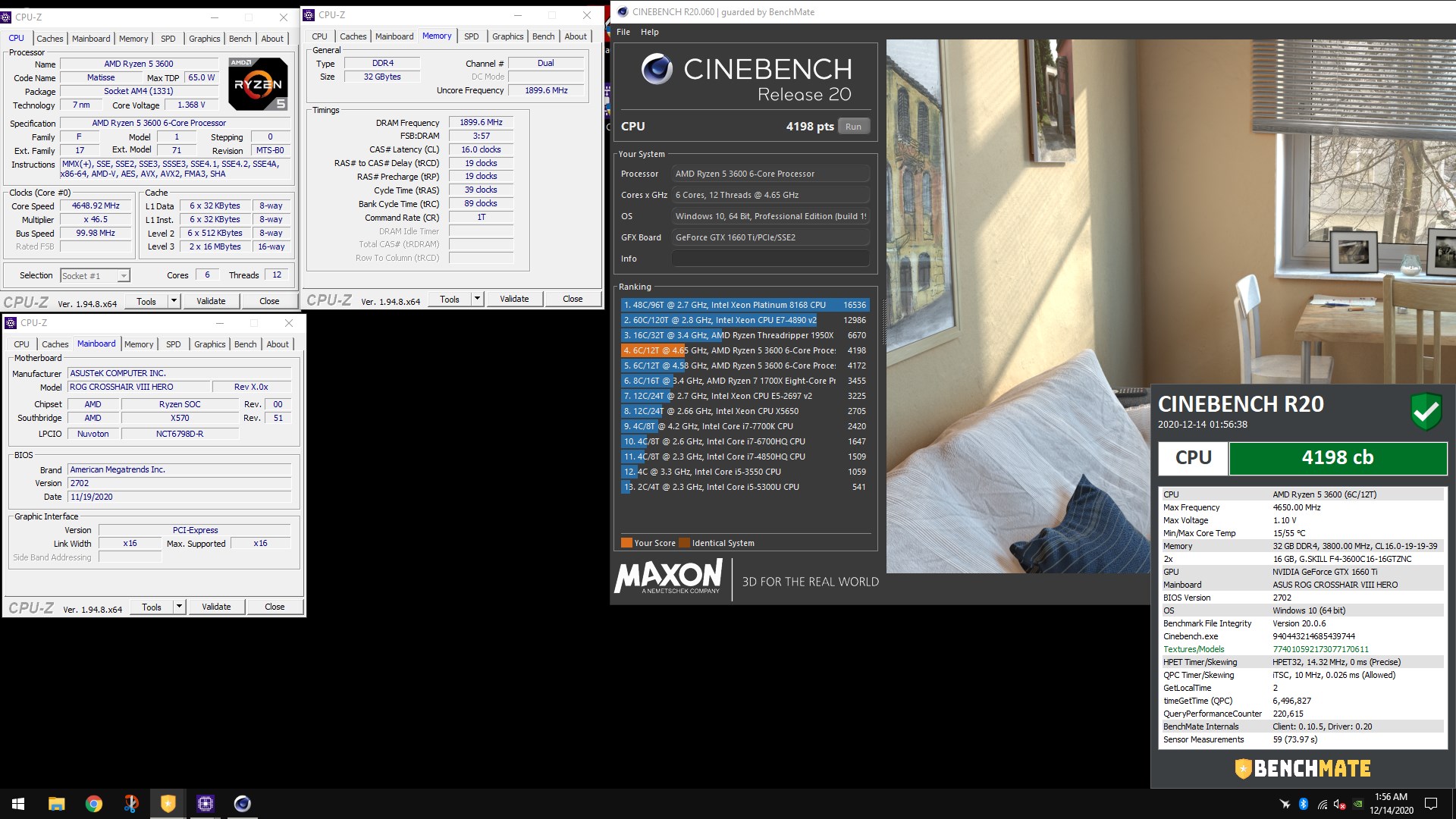1456x819 pixels.
Task: Open About tab in Mainboard window
Action: (278, 344)
